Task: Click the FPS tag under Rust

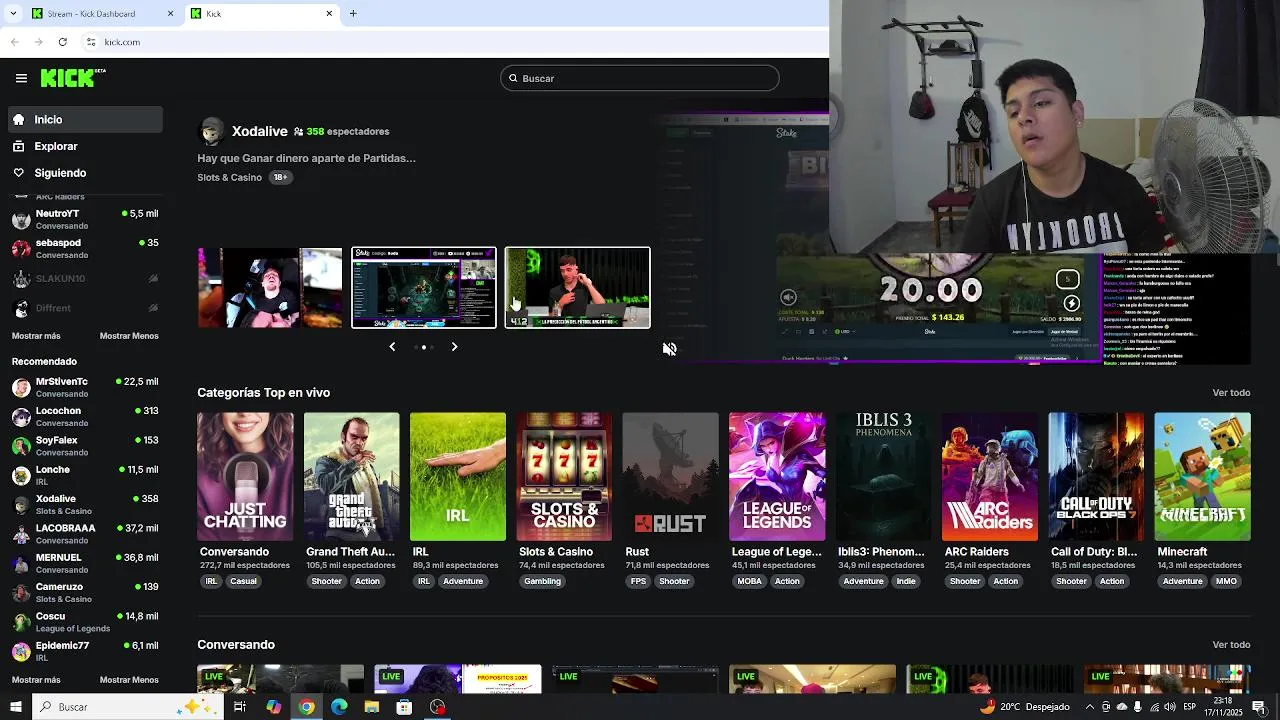Action: 638,581
